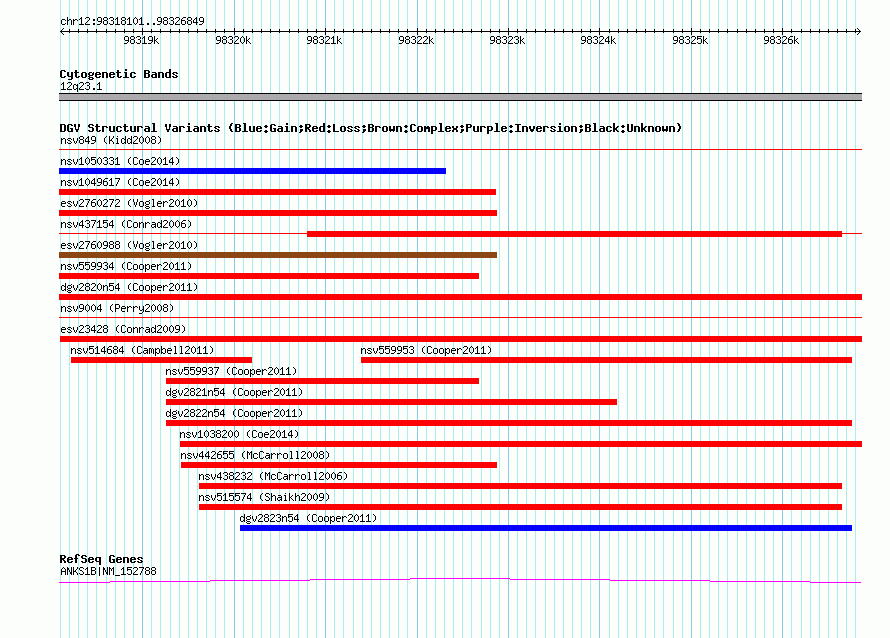Screen dimensions: 890x638
Task: Click the red bar under nsv559953 (Cooper2011)
Action: tap(606, 360)
